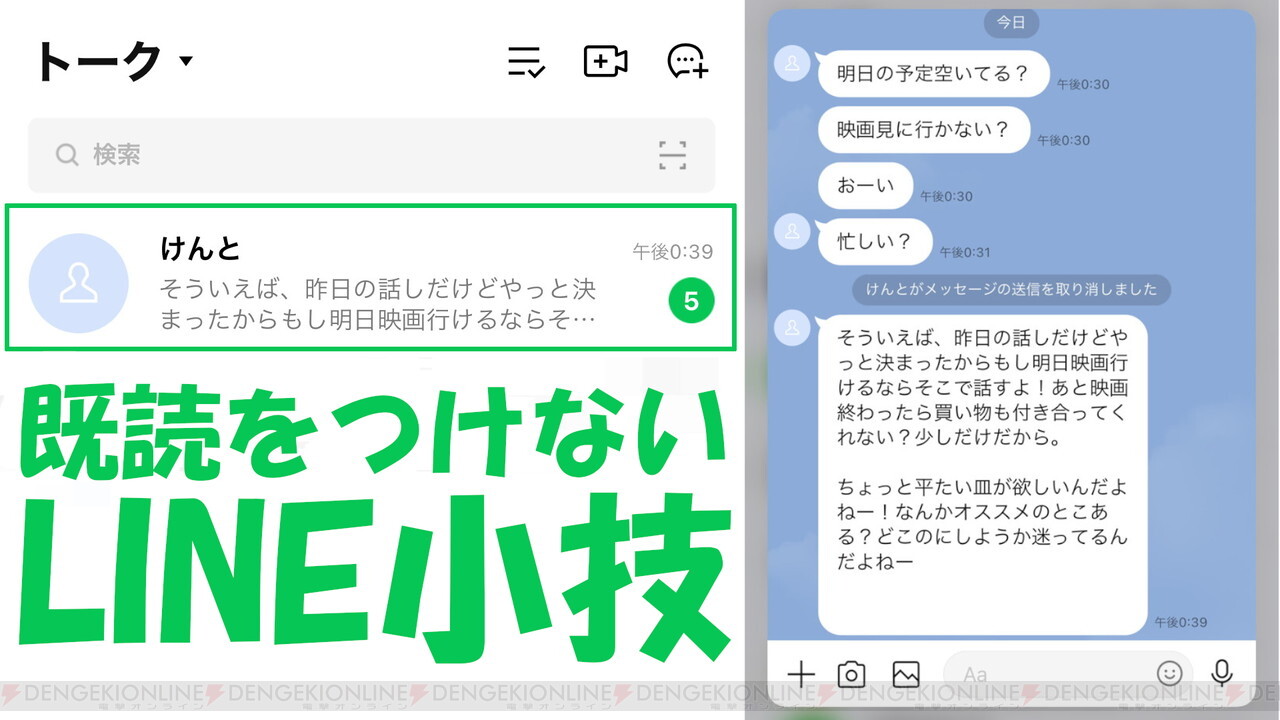This screenshot has width=1280, height=720.
Task: Open attachment plus icon in chat
Action: [801, 674]
